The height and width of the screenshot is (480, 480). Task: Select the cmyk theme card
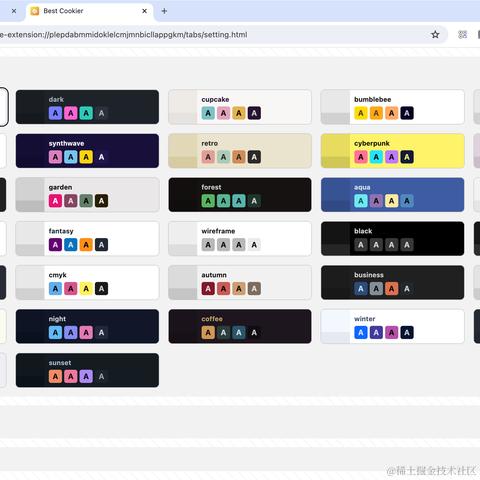tap(87, 283)
